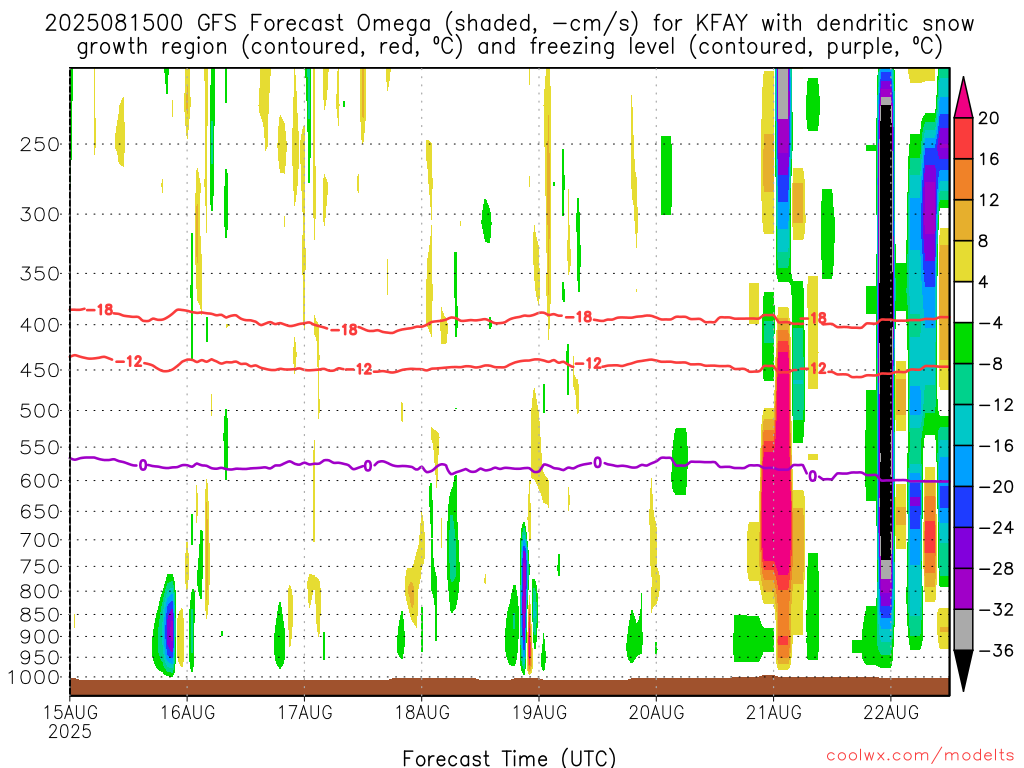This screenshot has height=768, width=1024.
Task: Click the '18AUG' date label
Action: (422, 712)
